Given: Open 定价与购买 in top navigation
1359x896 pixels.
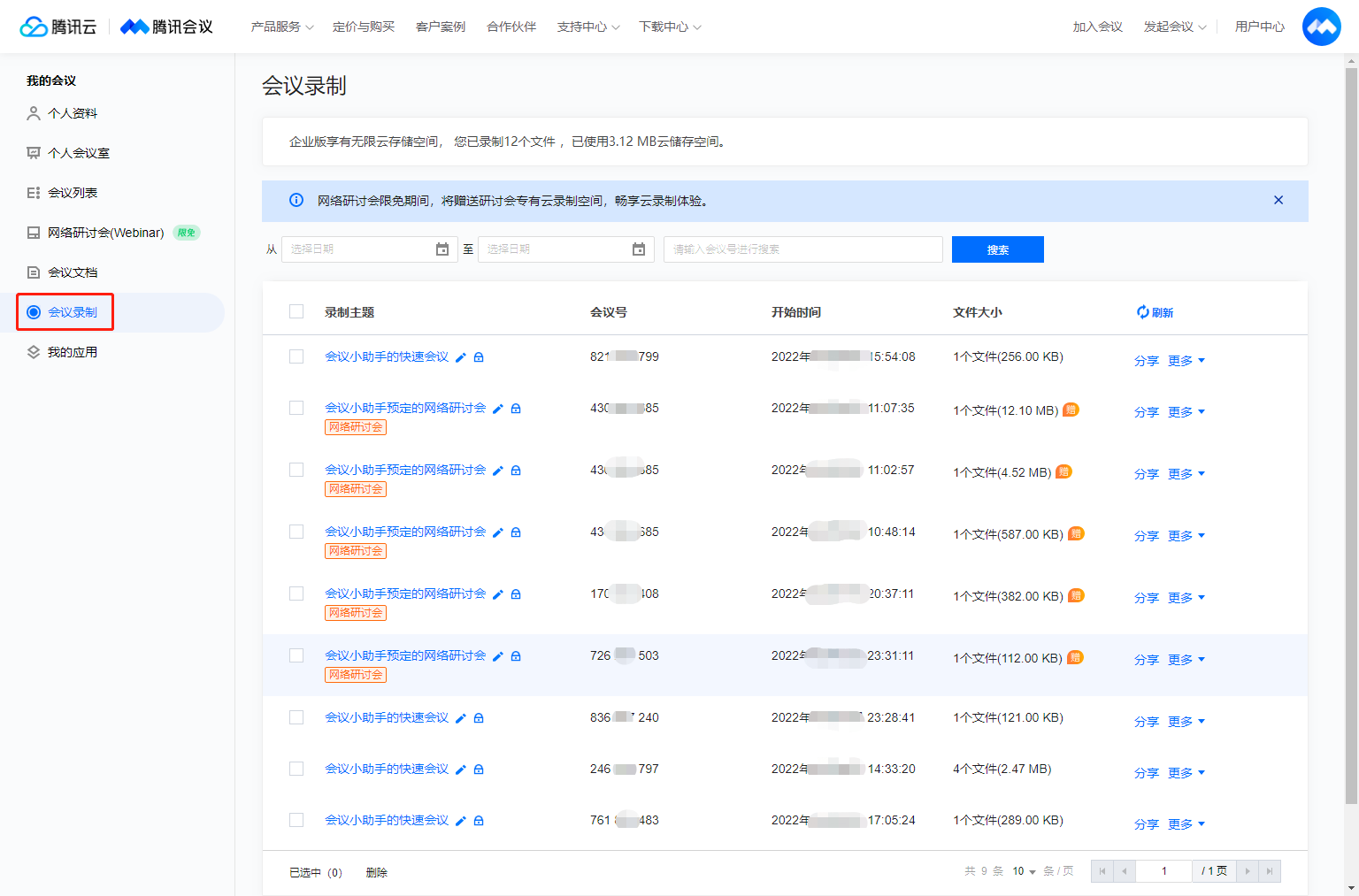Looking at the screenshot, I should click(x=364, y=27).
